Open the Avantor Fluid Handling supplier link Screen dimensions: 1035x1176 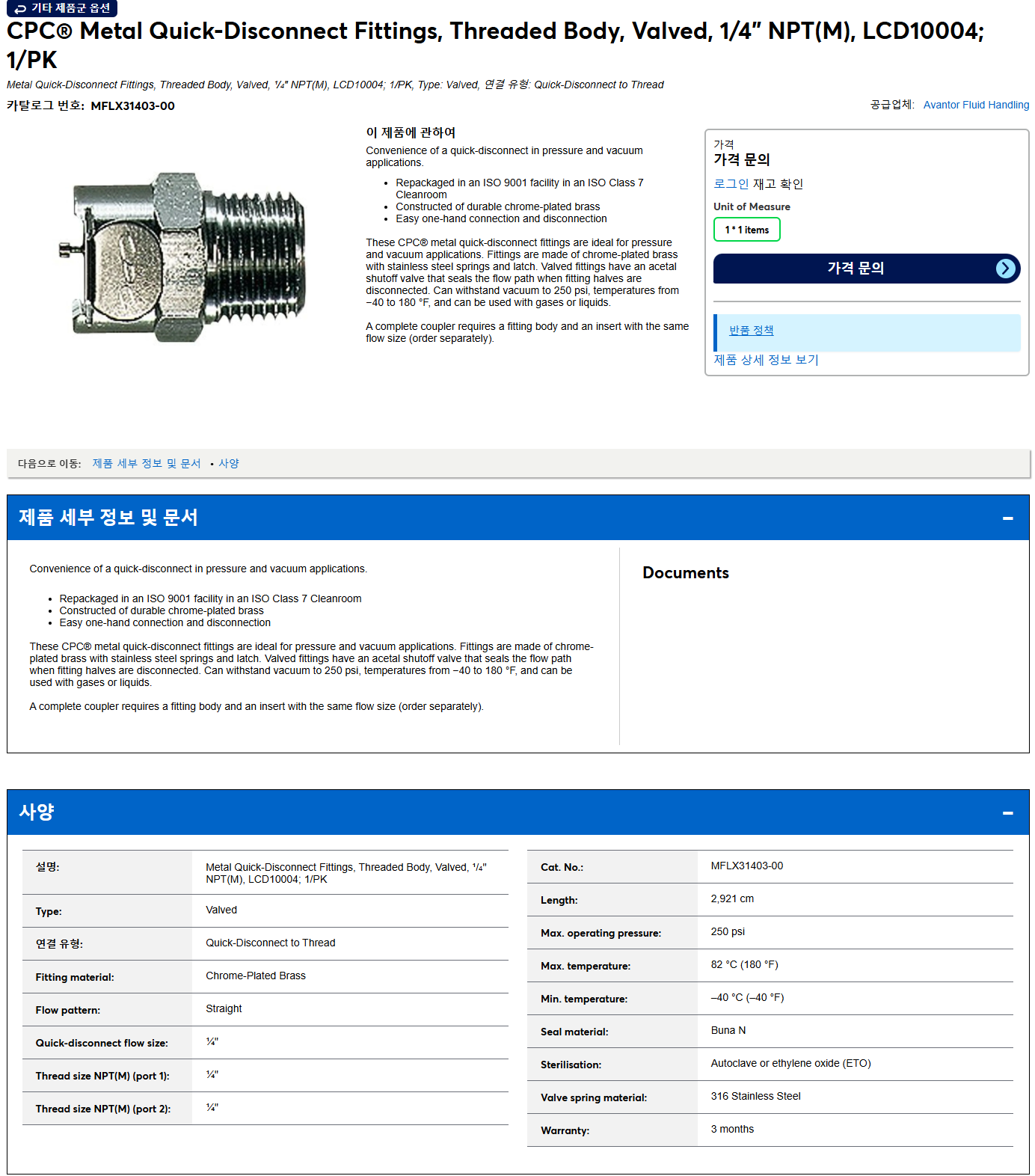976,105
